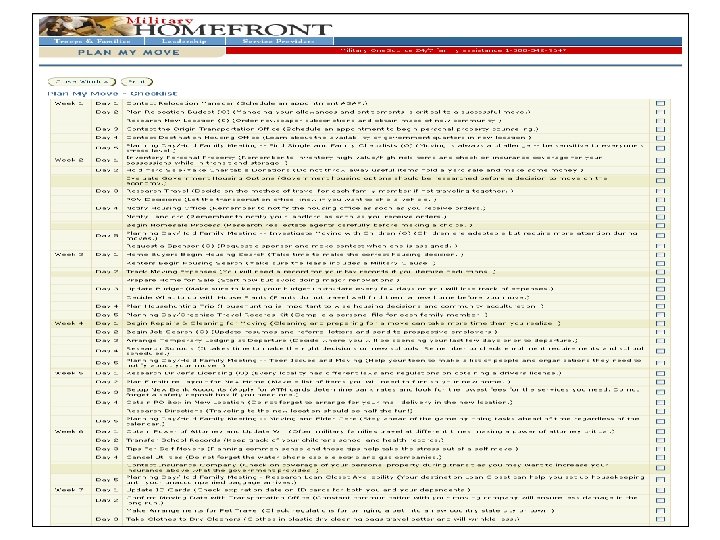Click the Week 1 row label
720x540 pixels.
69,103
